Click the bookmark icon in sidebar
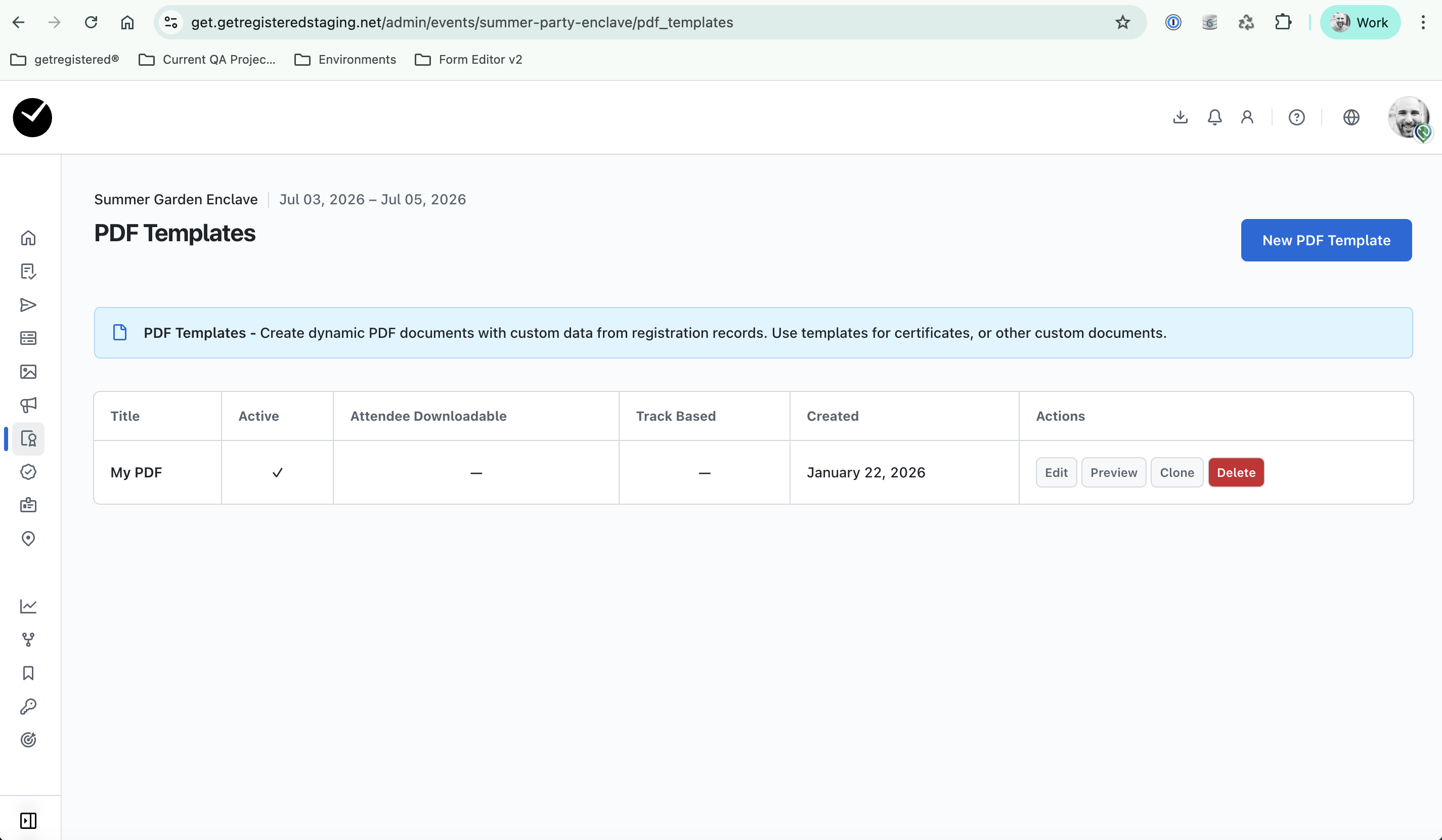The width and height of the screenshot is (1442, 840). click(x=28, y=673)
